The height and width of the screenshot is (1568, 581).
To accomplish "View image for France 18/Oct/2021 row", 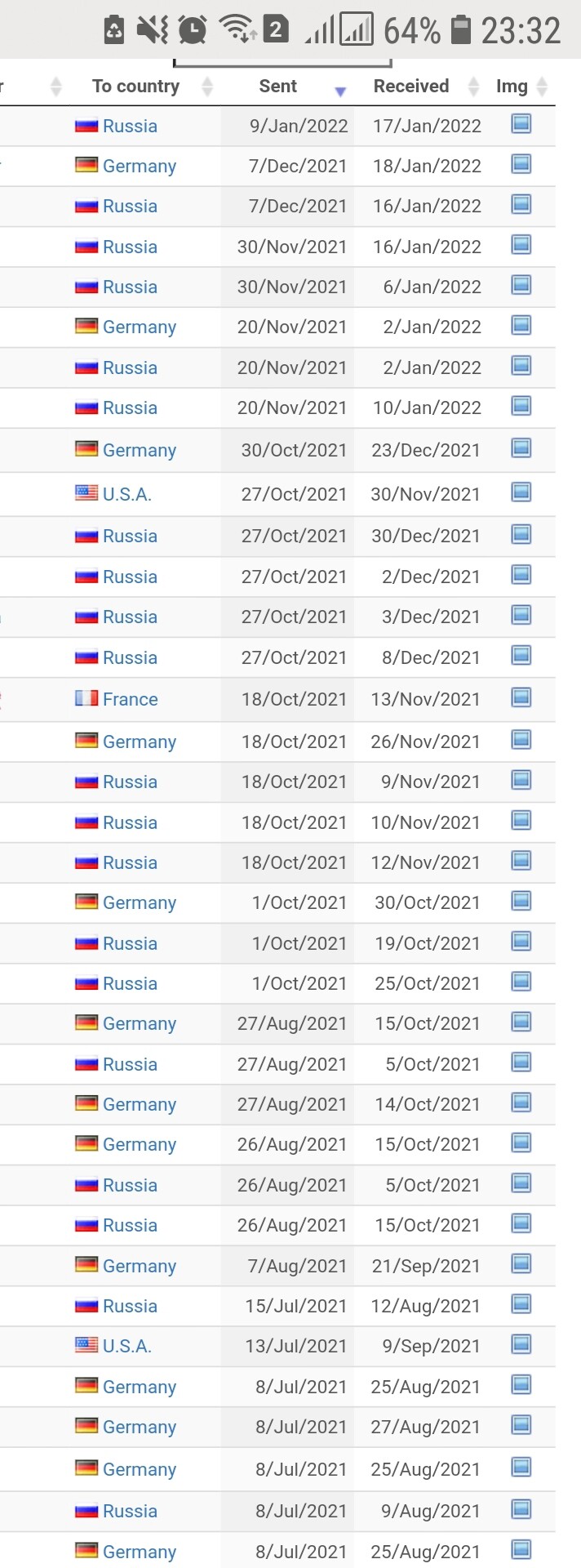I will [521, 697].
